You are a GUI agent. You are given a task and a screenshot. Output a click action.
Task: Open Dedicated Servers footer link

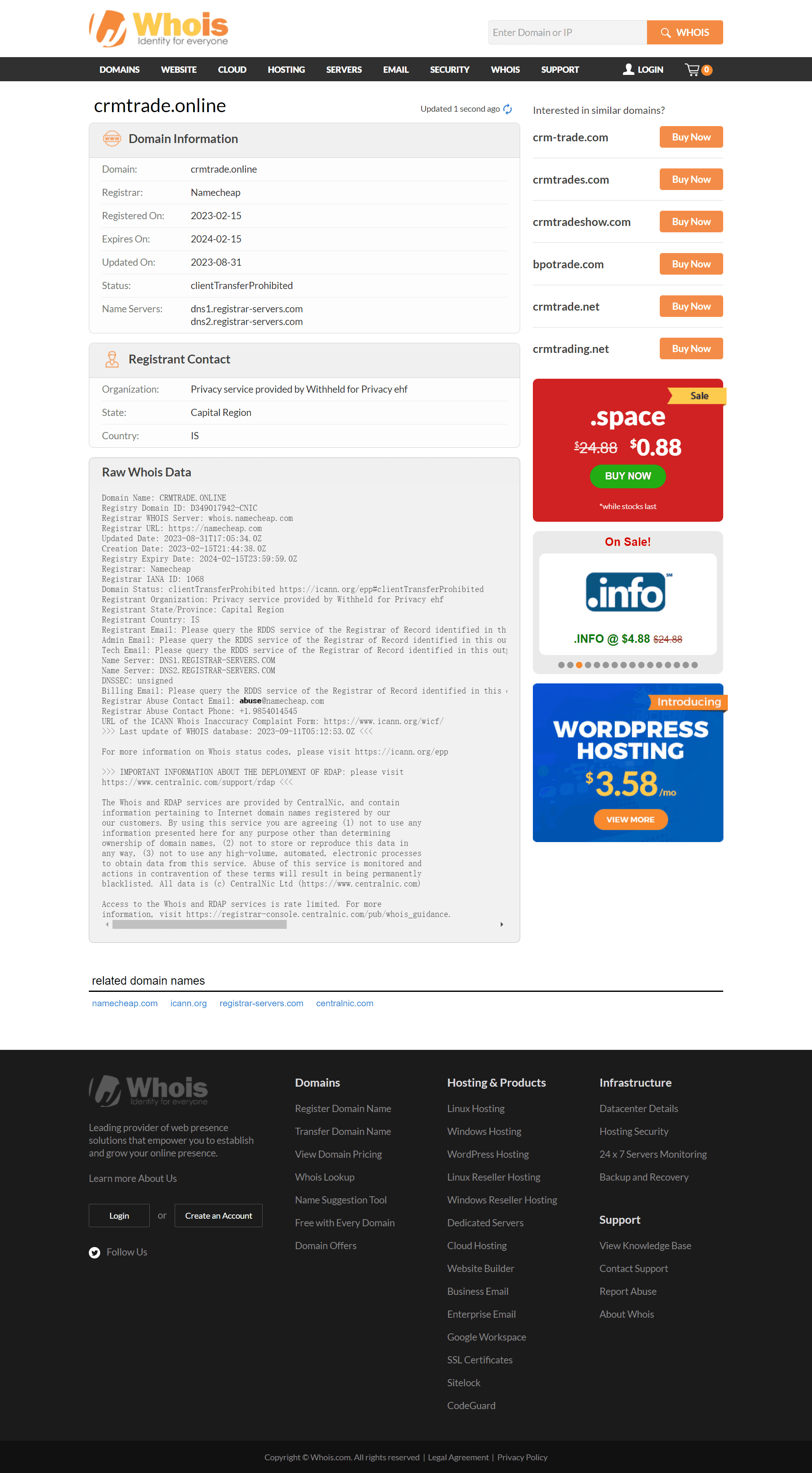point(485,1222)
